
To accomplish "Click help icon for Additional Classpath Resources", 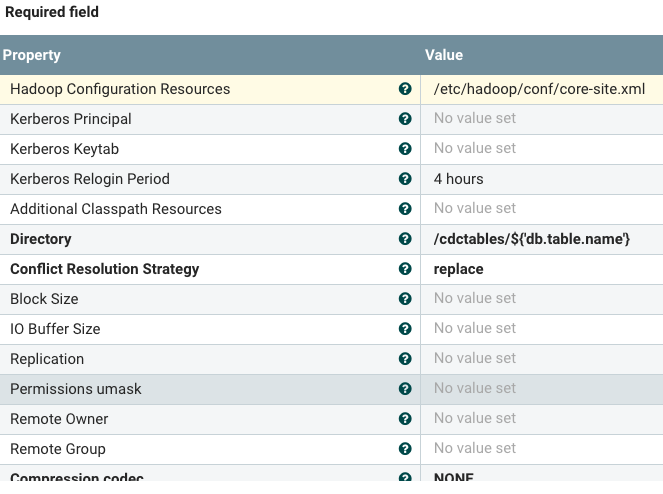I will click(x=405, y=209).
